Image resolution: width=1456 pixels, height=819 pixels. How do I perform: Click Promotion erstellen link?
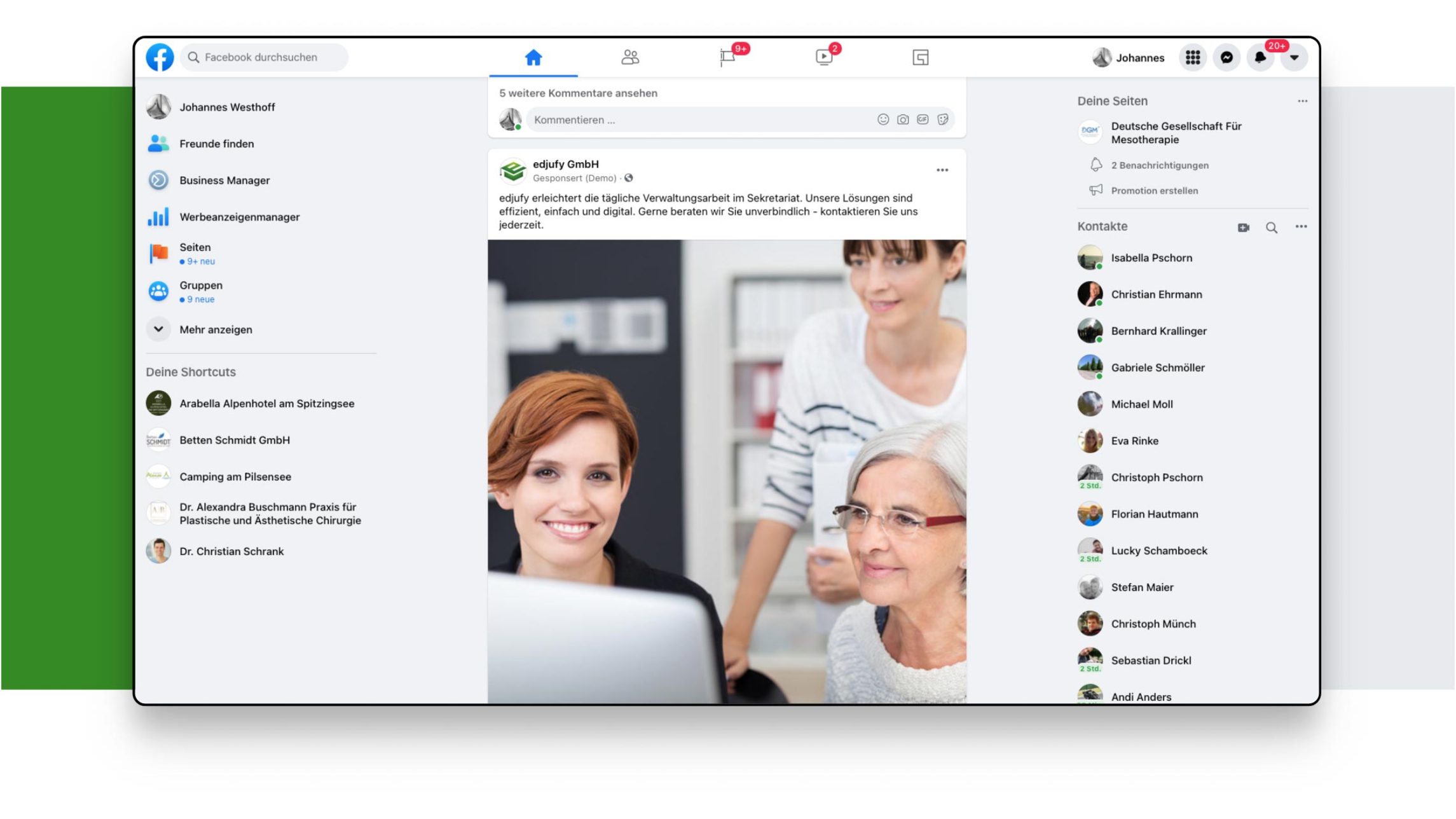click(1154, 191)
